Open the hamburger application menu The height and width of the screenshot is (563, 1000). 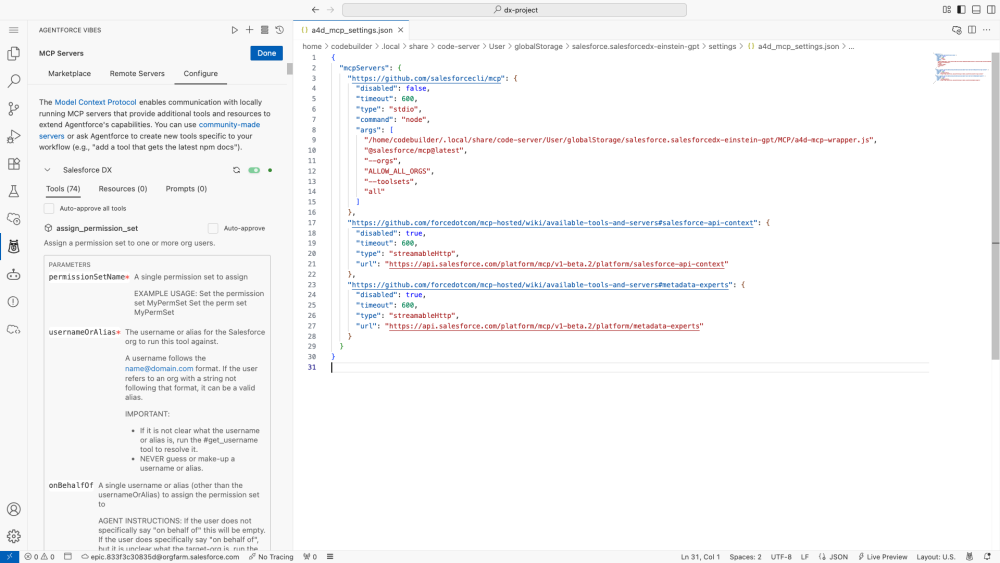(13, 30)
